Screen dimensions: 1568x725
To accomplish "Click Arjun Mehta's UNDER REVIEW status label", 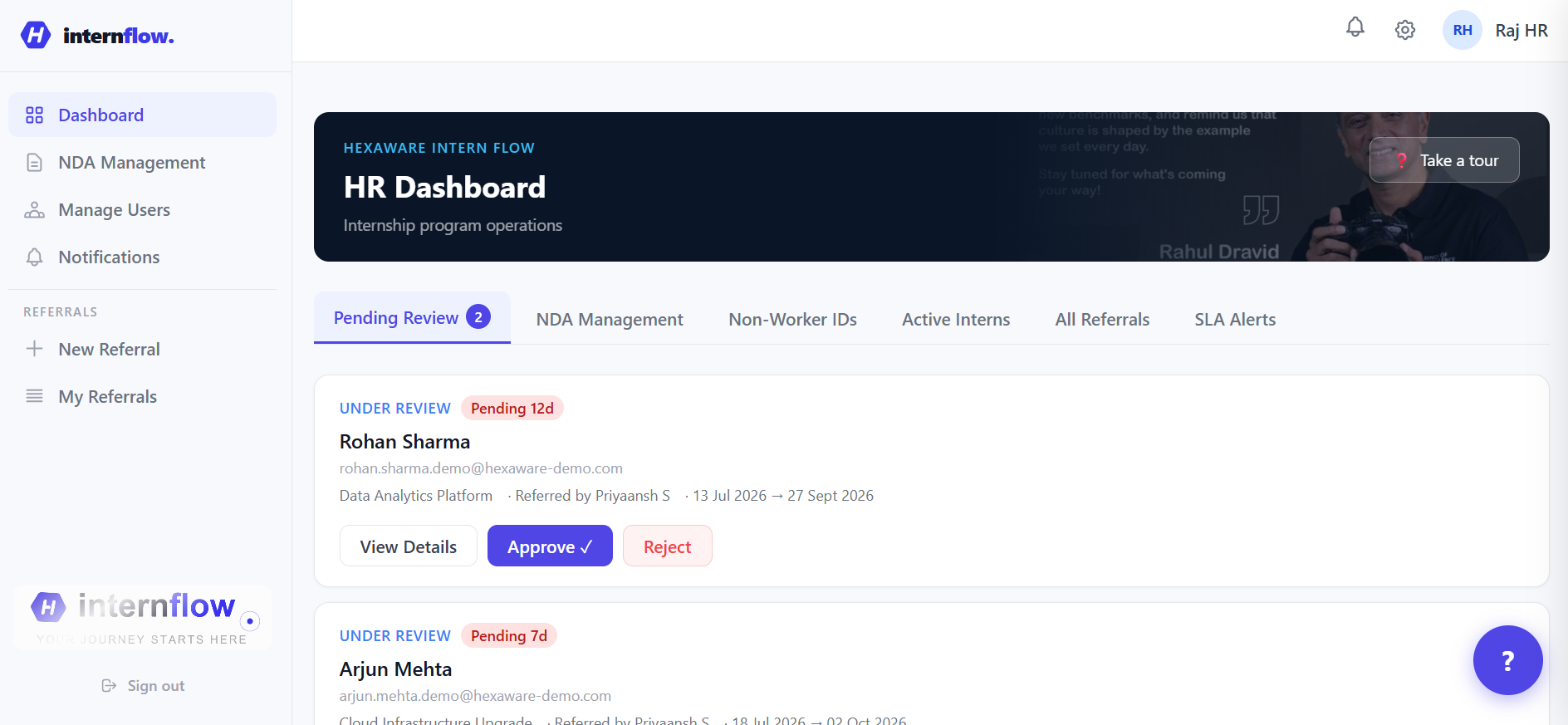I will (394, 635).
